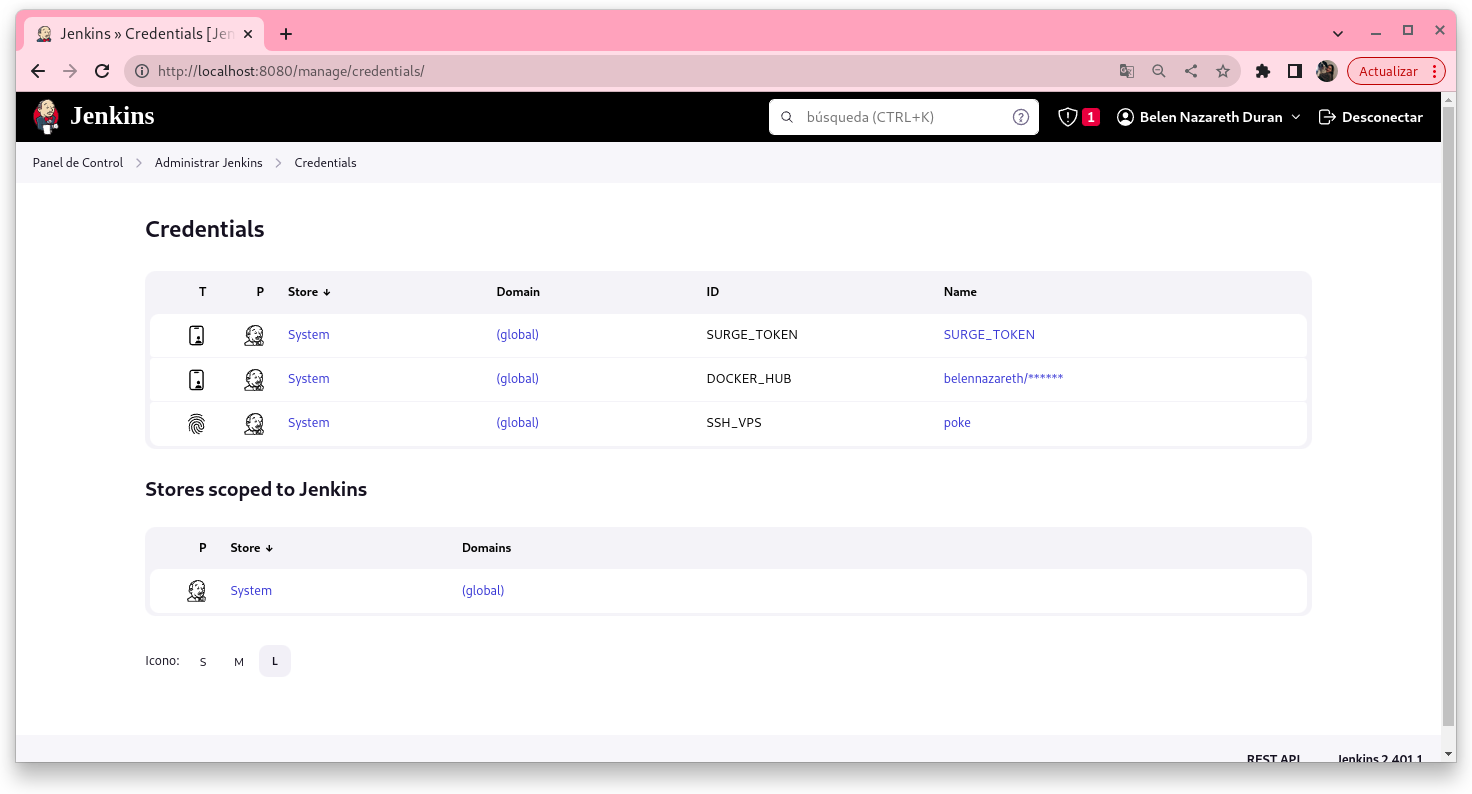This screenshot has width=1472, height=794.
Task: Click the fingerprint icon for SSH_VPS
Action: (197, 423)
